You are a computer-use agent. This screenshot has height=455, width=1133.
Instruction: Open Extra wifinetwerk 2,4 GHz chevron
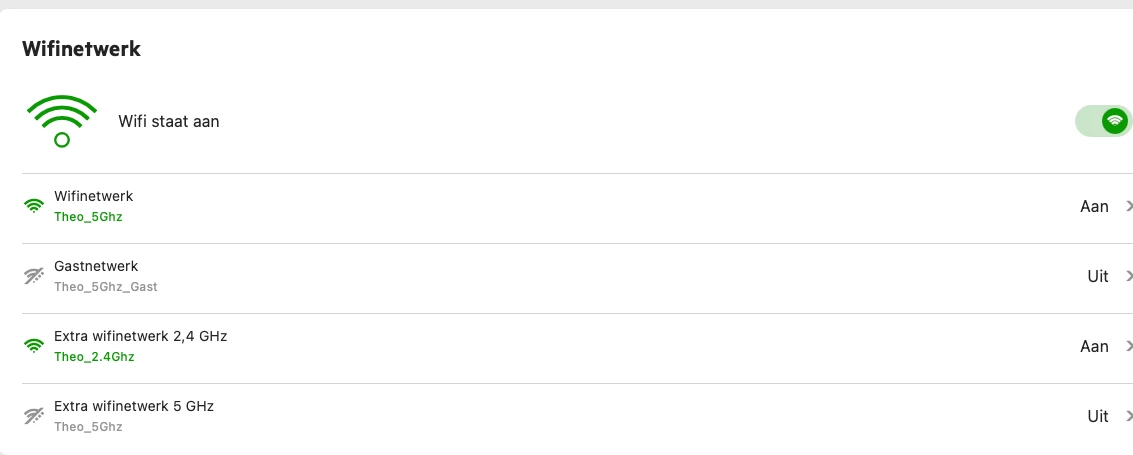(x=1129, y=347)
